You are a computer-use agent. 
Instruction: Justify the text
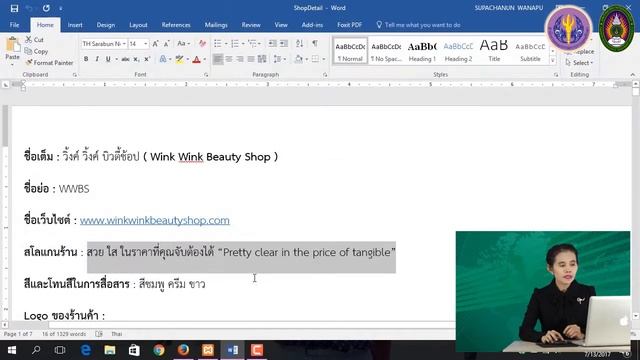(251, 60)
